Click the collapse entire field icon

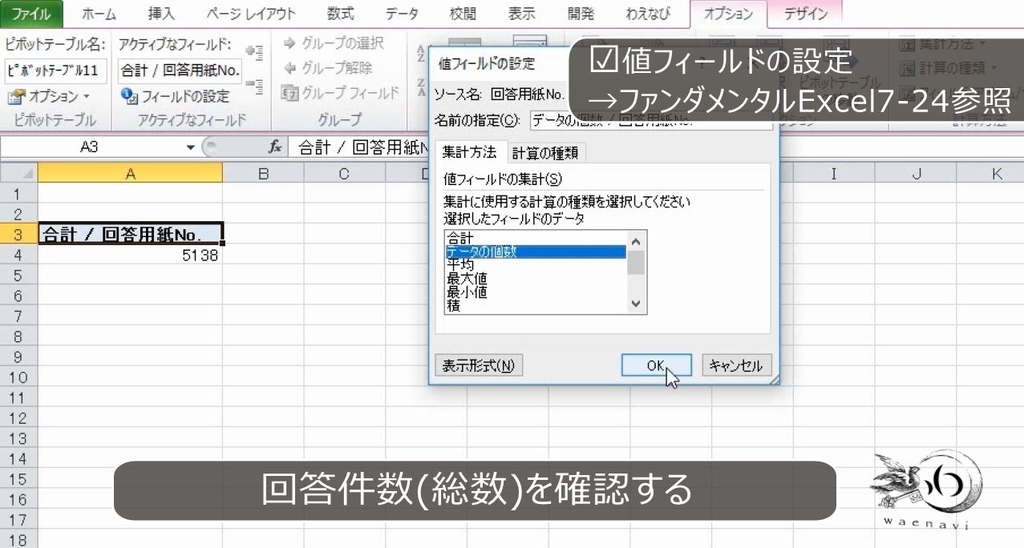(x=255, y=86)
